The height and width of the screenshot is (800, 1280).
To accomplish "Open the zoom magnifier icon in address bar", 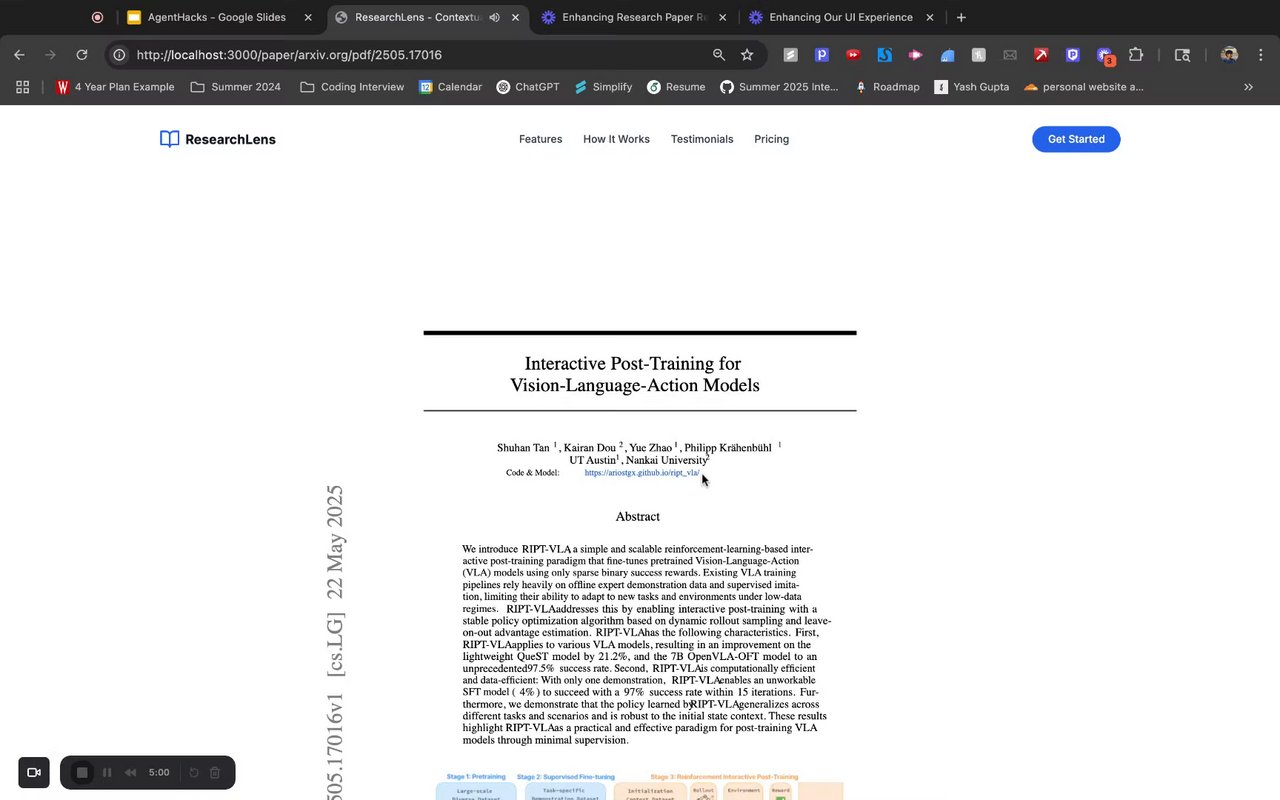I will click(719, 55).
